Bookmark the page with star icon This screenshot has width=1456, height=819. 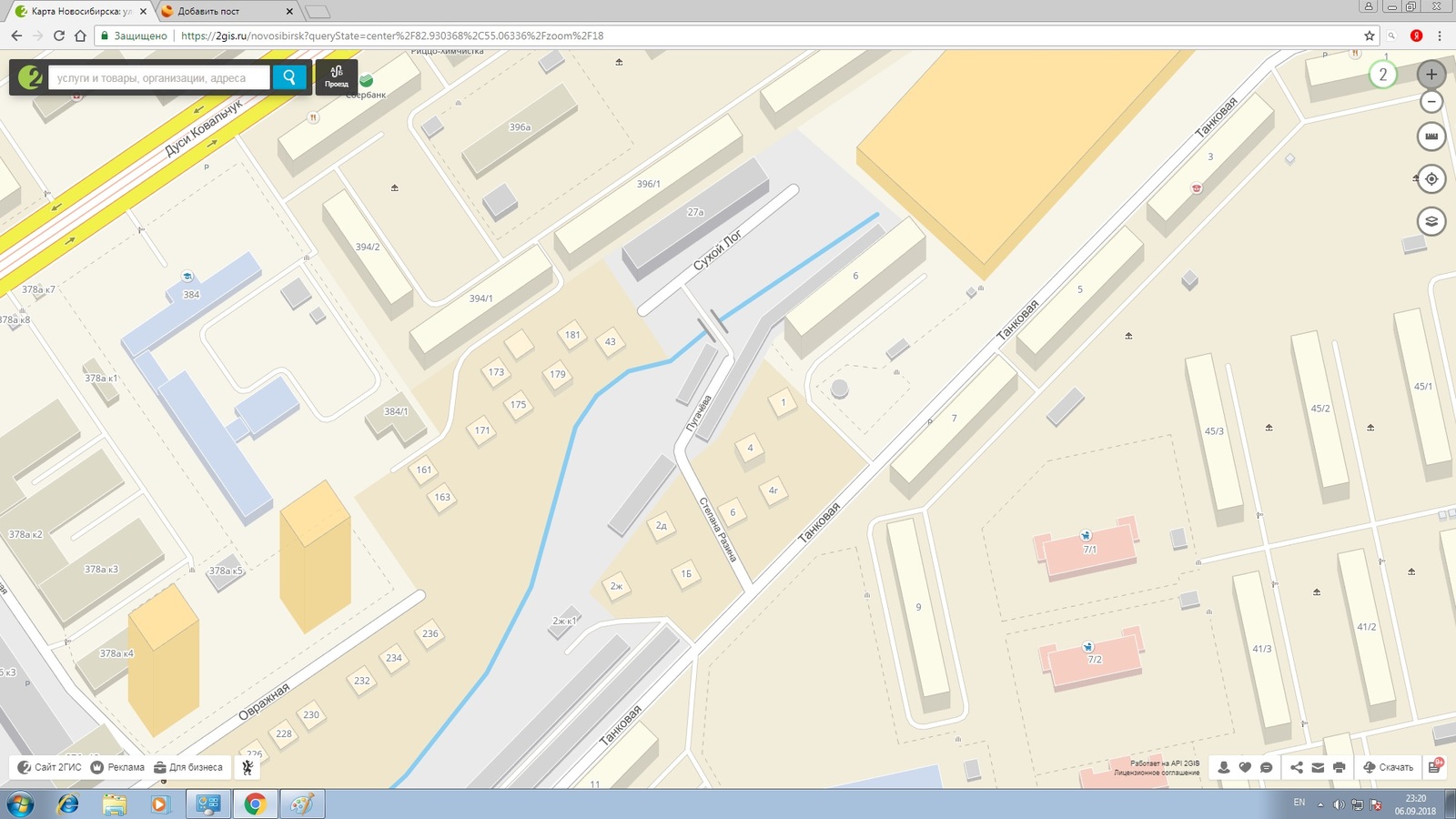click(x=1370, y=35)
